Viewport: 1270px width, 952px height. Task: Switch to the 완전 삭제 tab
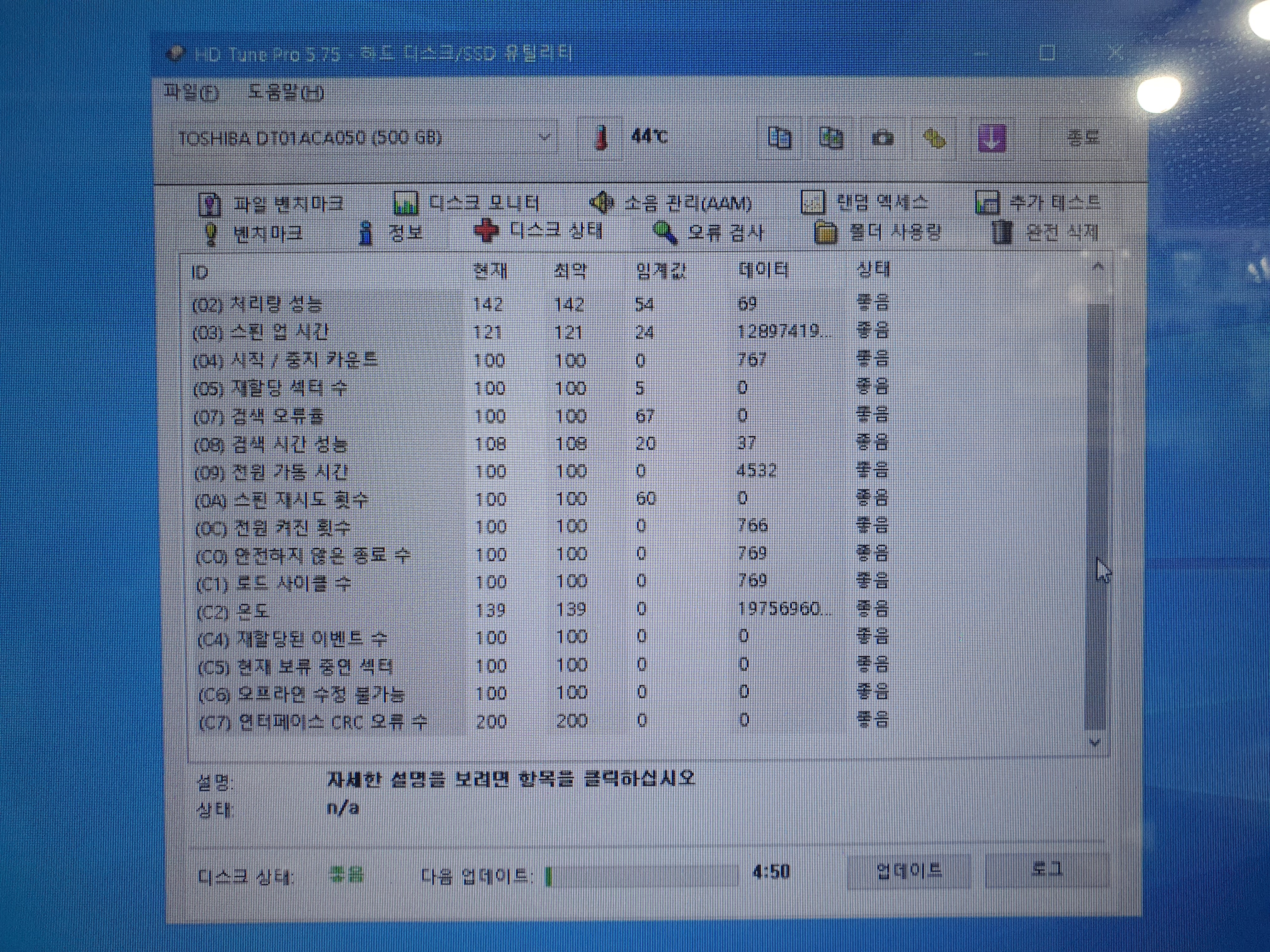pos(1045,232)
